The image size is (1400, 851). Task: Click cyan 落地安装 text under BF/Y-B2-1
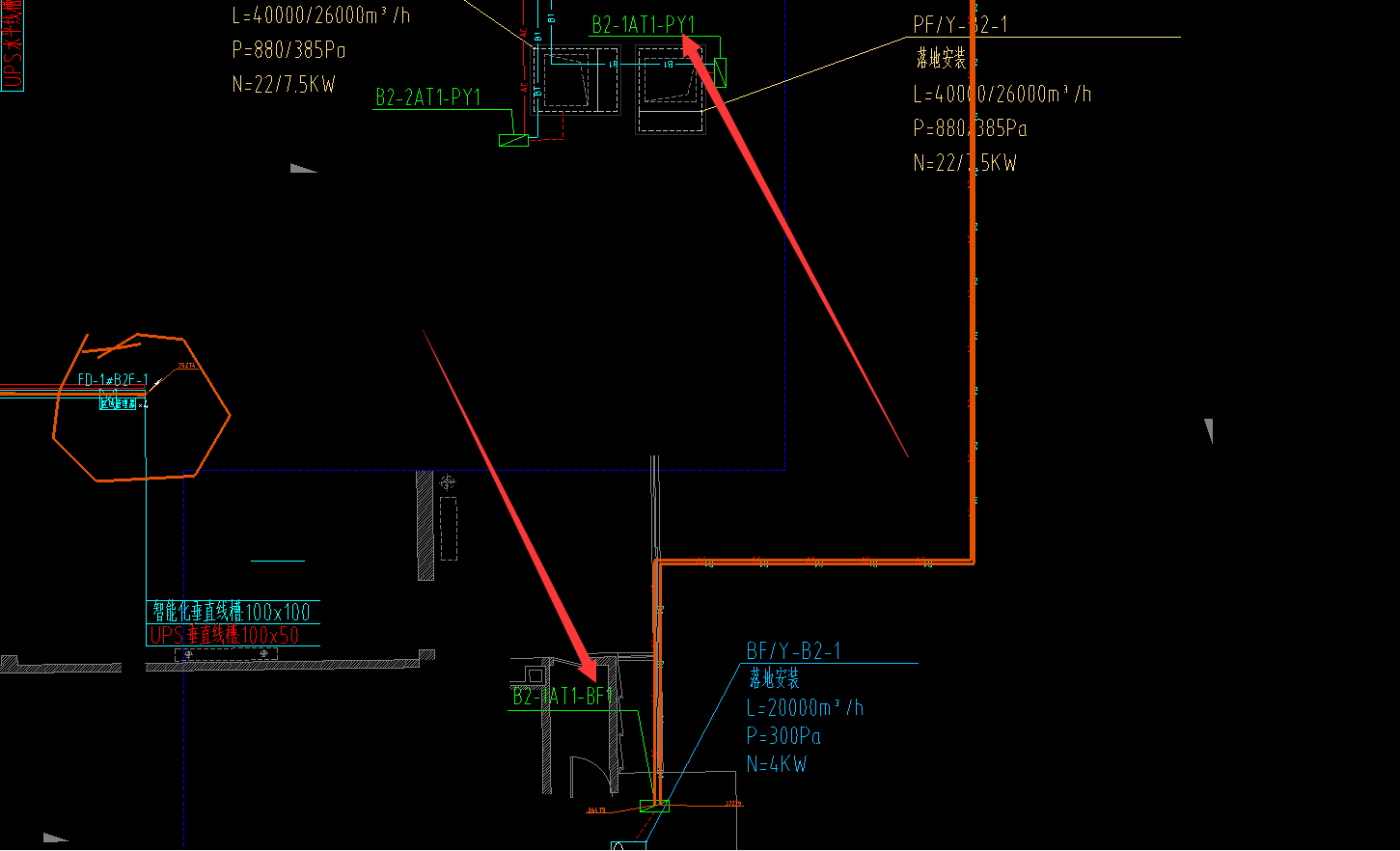pyautogui.click(x=775, y=678)
